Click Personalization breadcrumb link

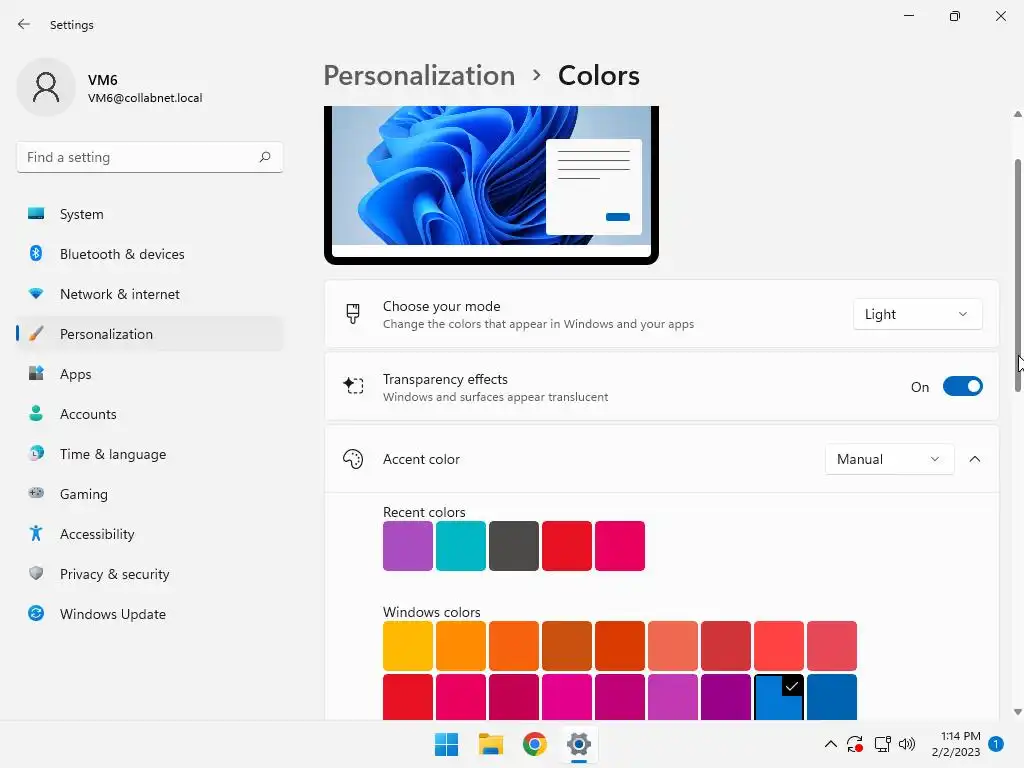pos(419,76)
